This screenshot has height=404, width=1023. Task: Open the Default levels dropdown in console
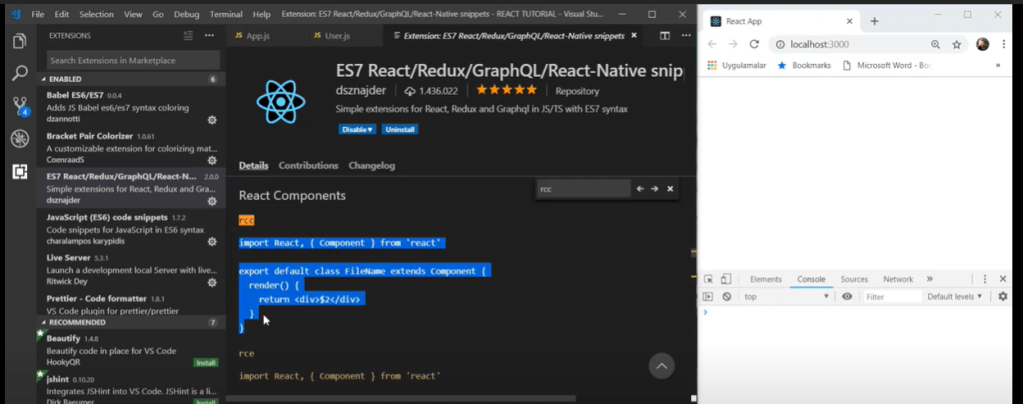pyautogui.click(x=954, y=297)
